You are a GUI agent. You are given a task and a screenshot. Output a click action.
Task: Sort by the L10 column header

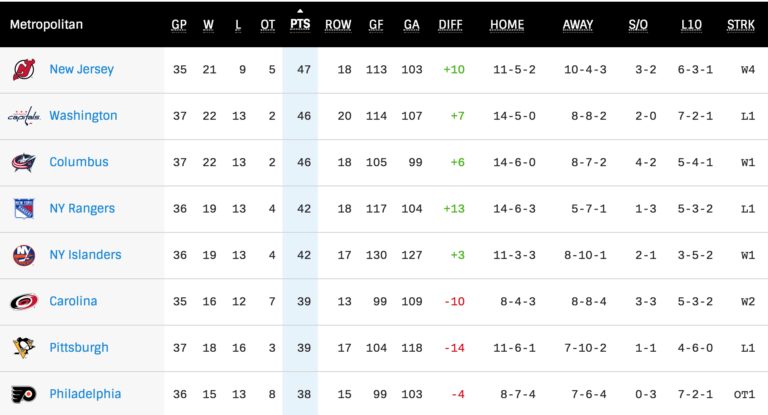pyautogui.click(x=690, y=25)
